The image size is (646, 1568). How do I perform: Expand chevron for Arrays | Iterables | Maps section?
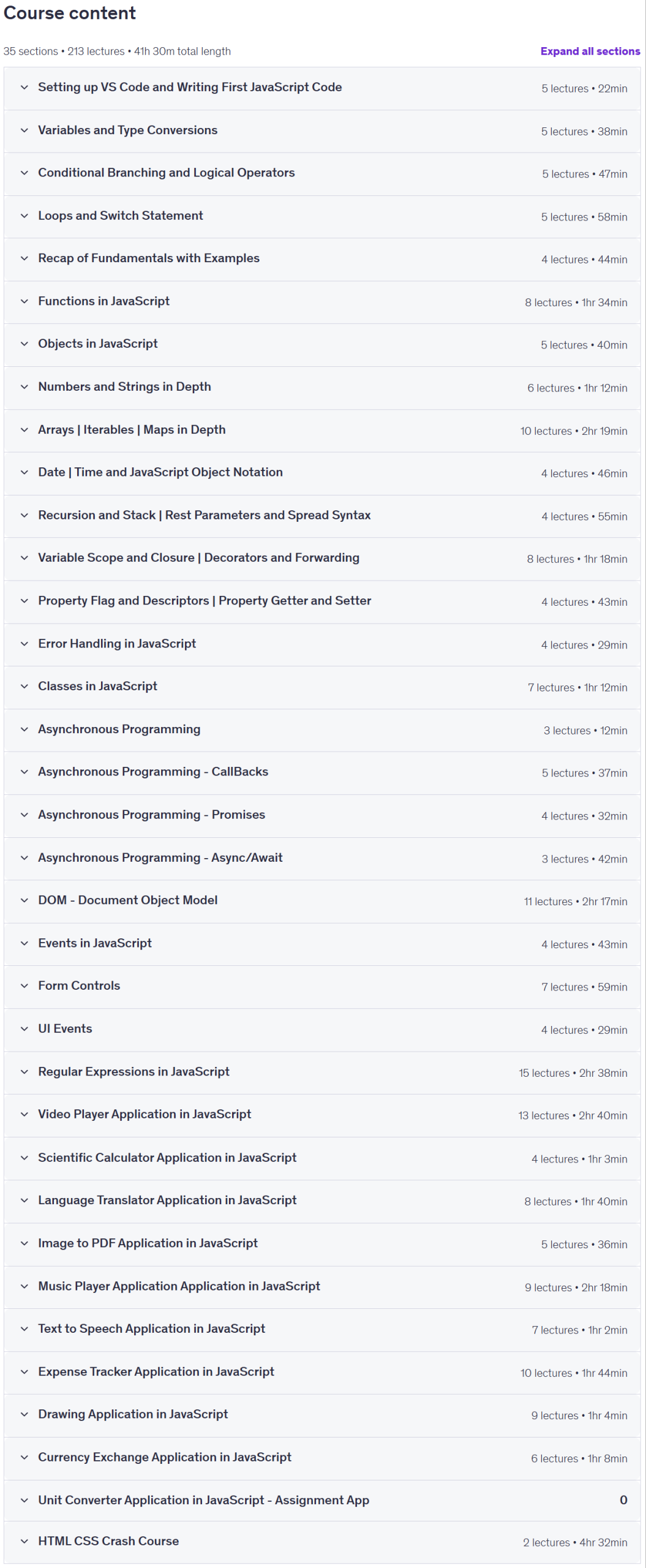point(24,430)
